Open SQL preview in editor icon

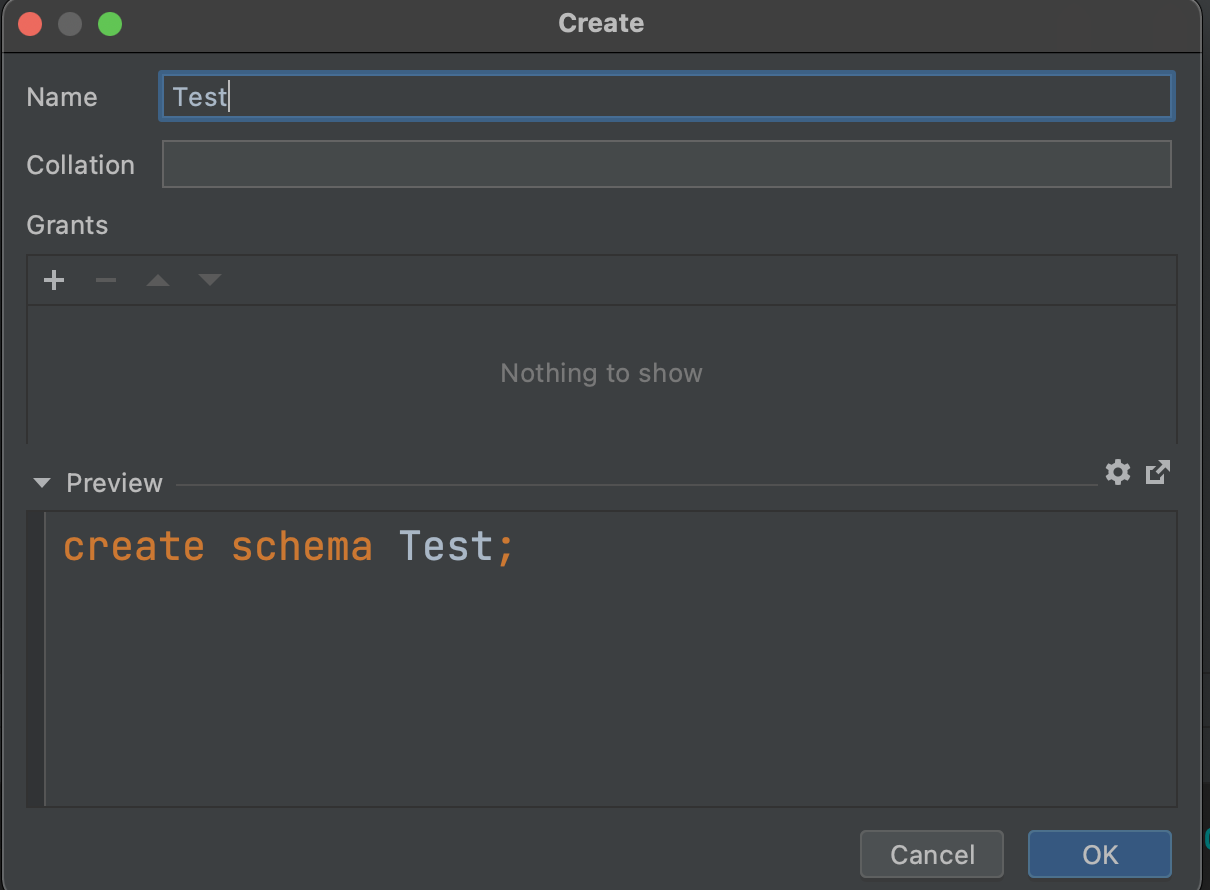(x=1158, y=472)
